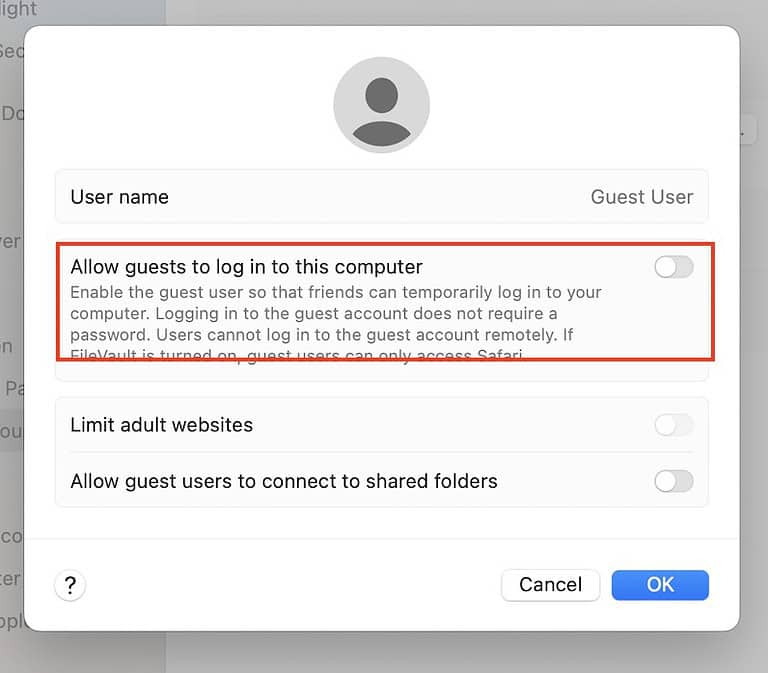Select the partially hidden sidebar item starting with Sec

pos(11,51)
